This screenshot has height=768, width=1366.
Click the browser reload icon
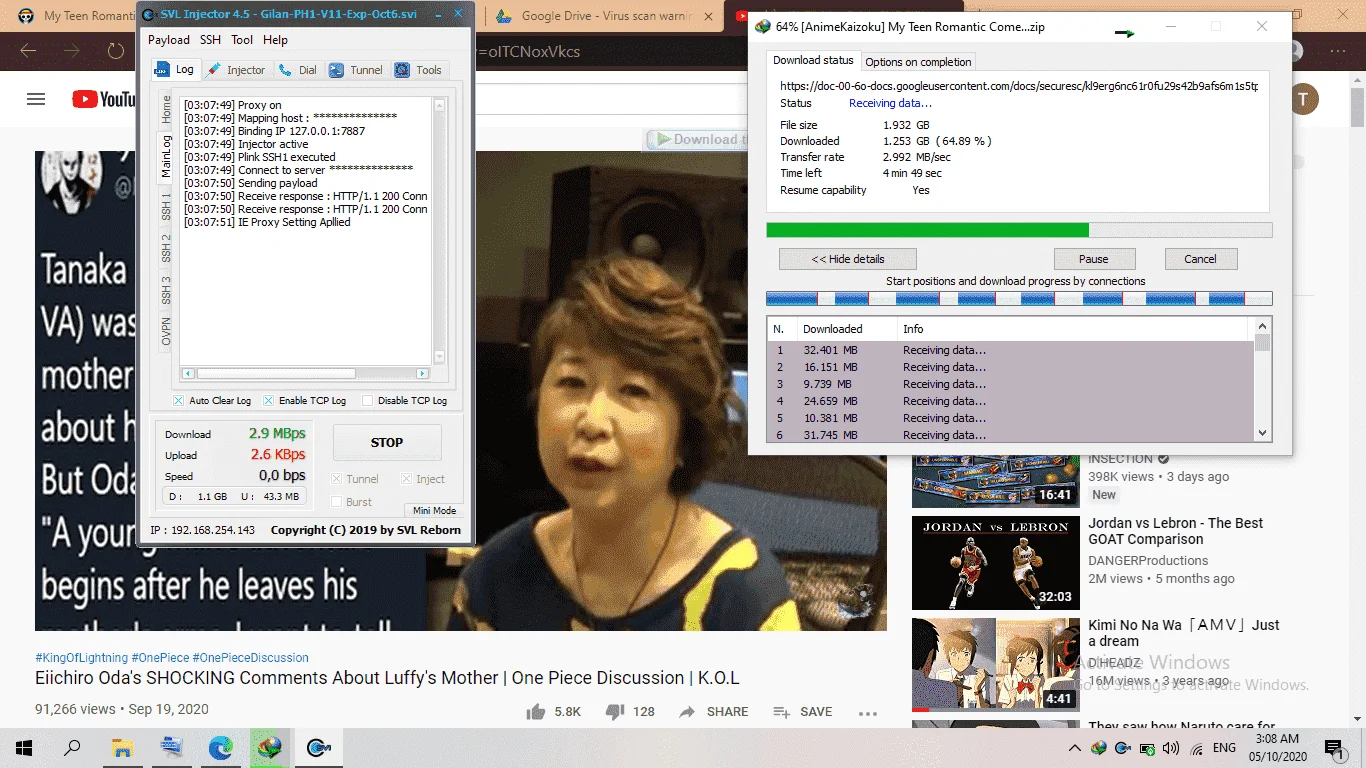pyautogui.click(x=116, y=51)
